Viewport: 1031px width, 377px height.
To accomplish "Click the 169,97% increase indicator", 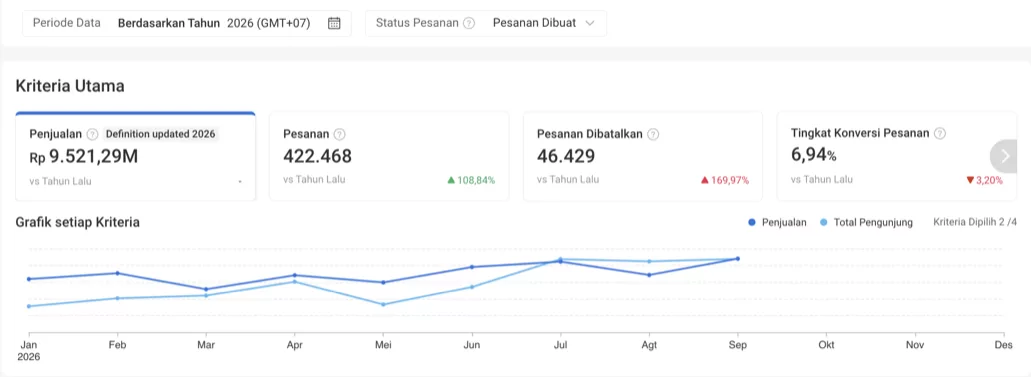I will (x=725, y=180).
